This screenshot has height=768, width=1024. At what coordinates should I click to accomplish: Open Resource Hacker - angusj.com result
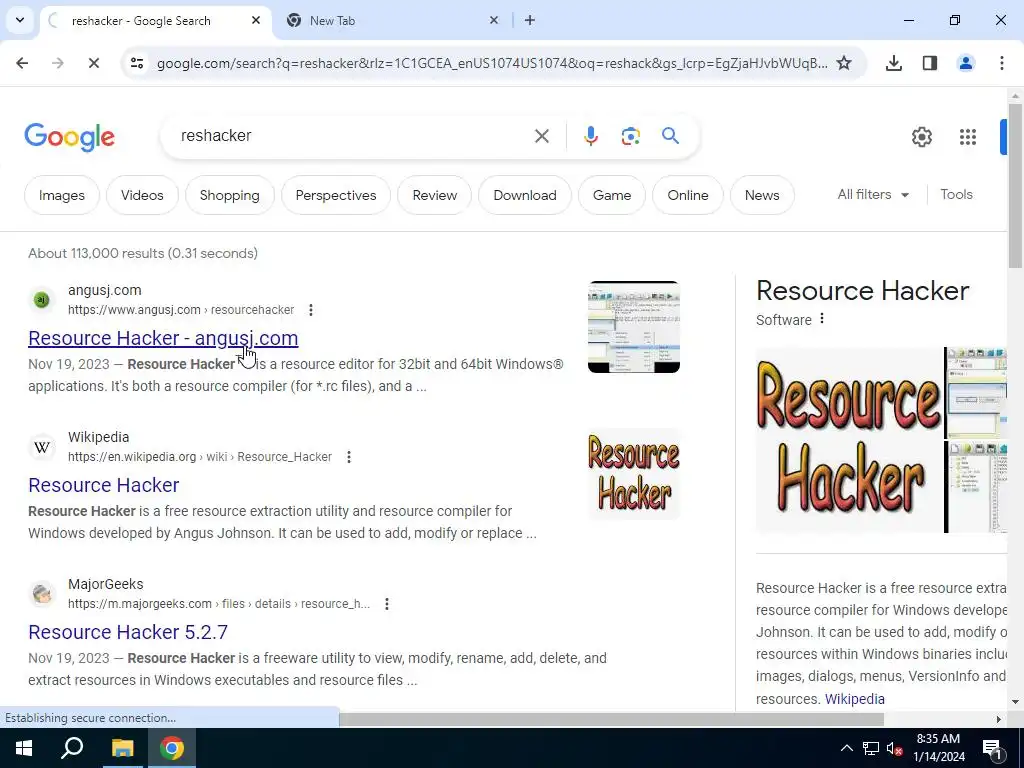(163, 338)
